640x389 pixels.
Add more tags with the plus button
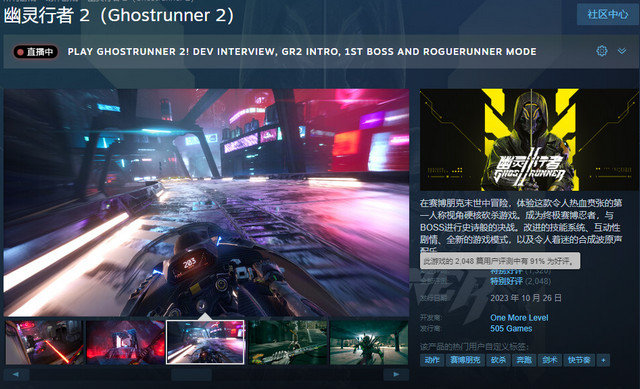click(x=603, y=360)
